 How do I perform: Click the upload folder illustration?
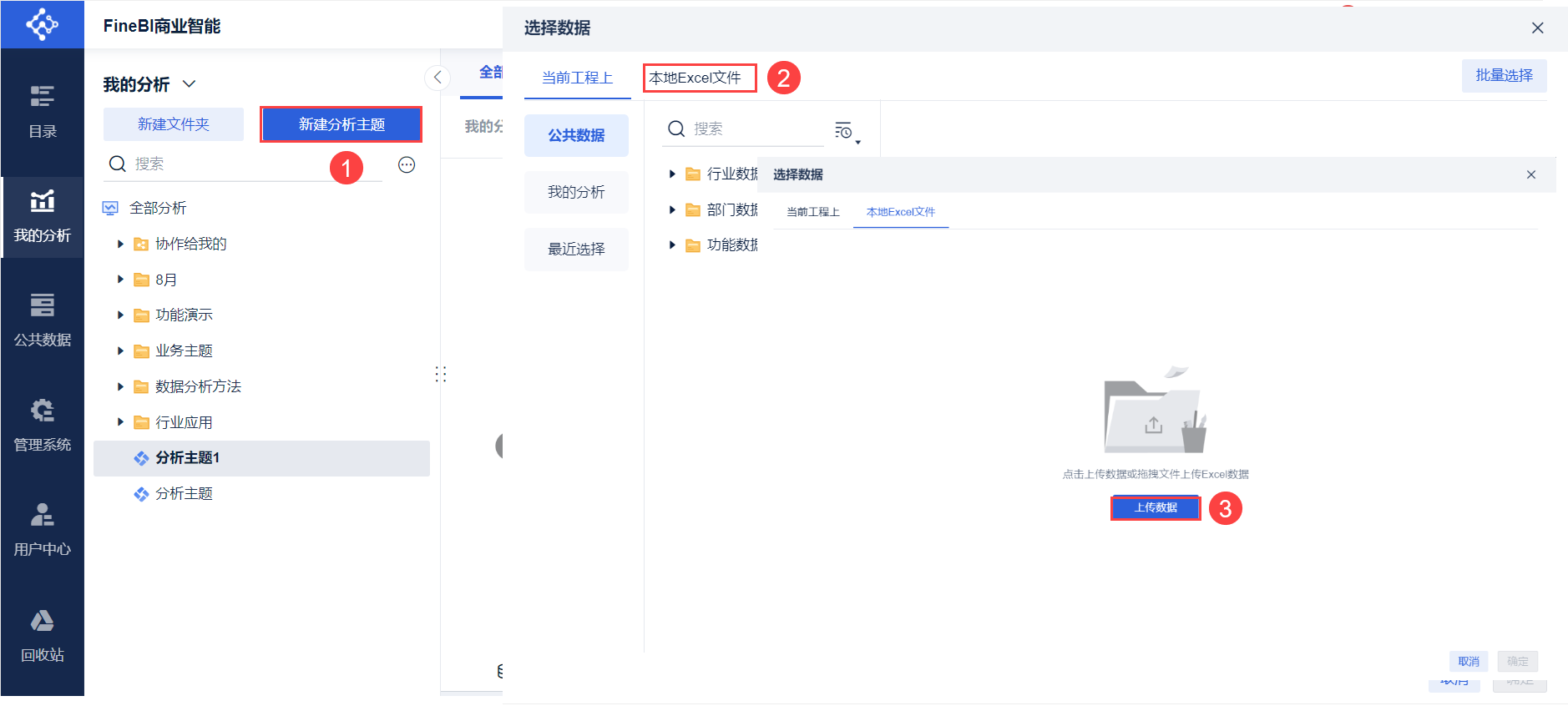pyautogui.click(x=1156, y=410)
